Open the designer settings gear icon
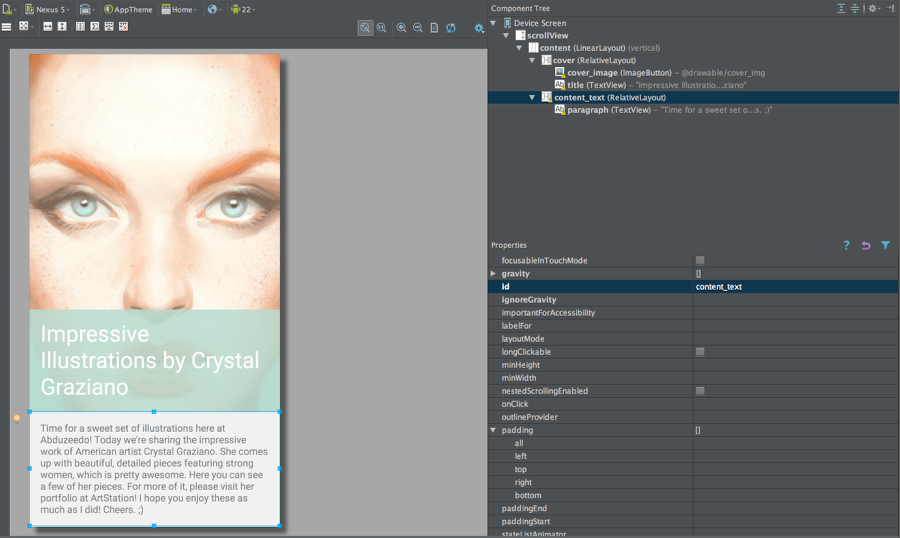 (479, 28)
